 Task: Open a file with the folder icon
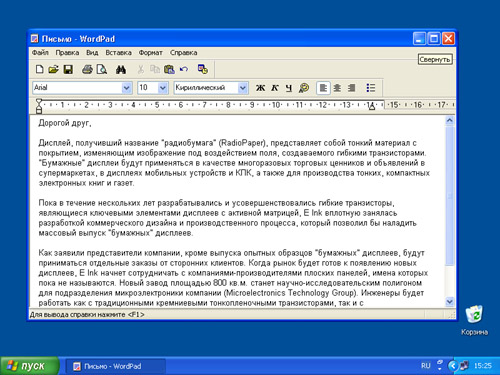[53, 69]
